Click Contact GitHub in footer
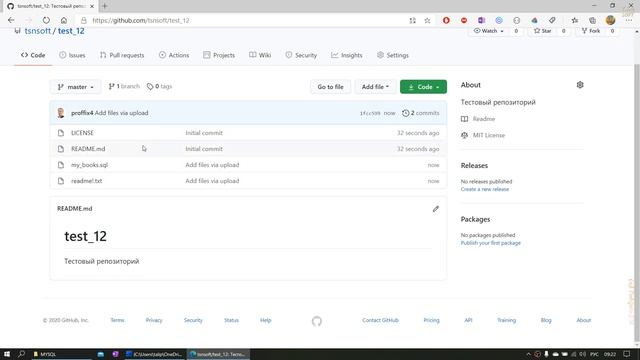The width and height of the screenshot is (640, 360). tap(380, 320)
